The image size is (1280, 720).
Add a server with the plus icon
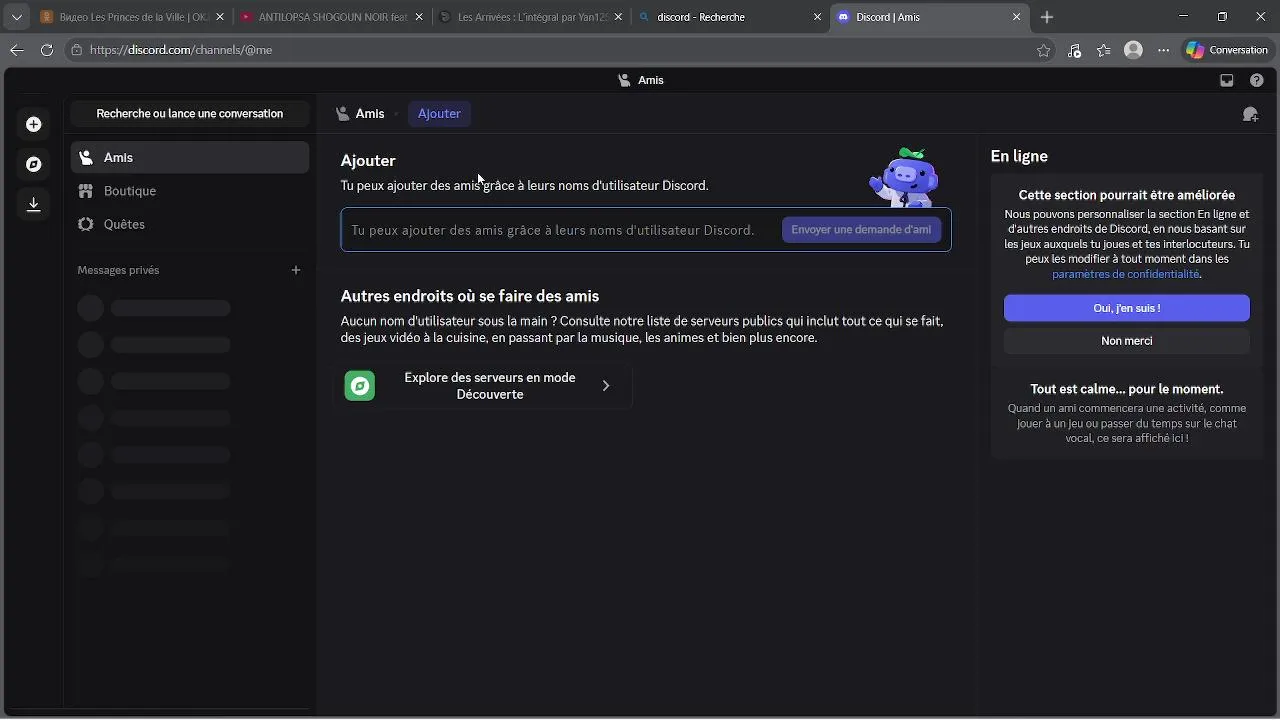[33, 124]
